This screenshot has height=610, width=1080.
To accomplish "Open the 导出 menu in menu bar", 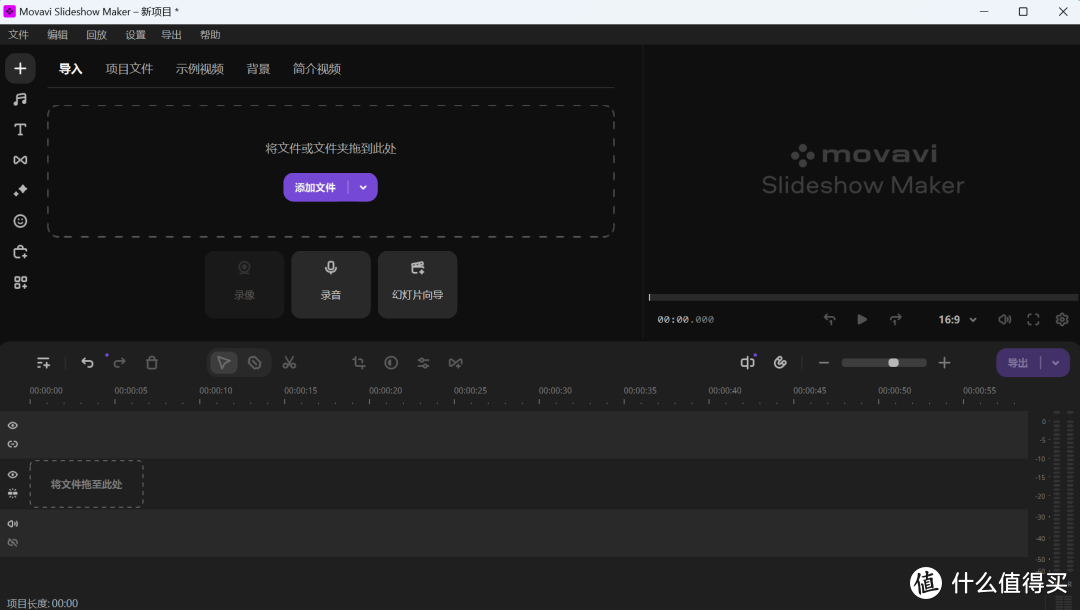I will click(x=172, y=35).
